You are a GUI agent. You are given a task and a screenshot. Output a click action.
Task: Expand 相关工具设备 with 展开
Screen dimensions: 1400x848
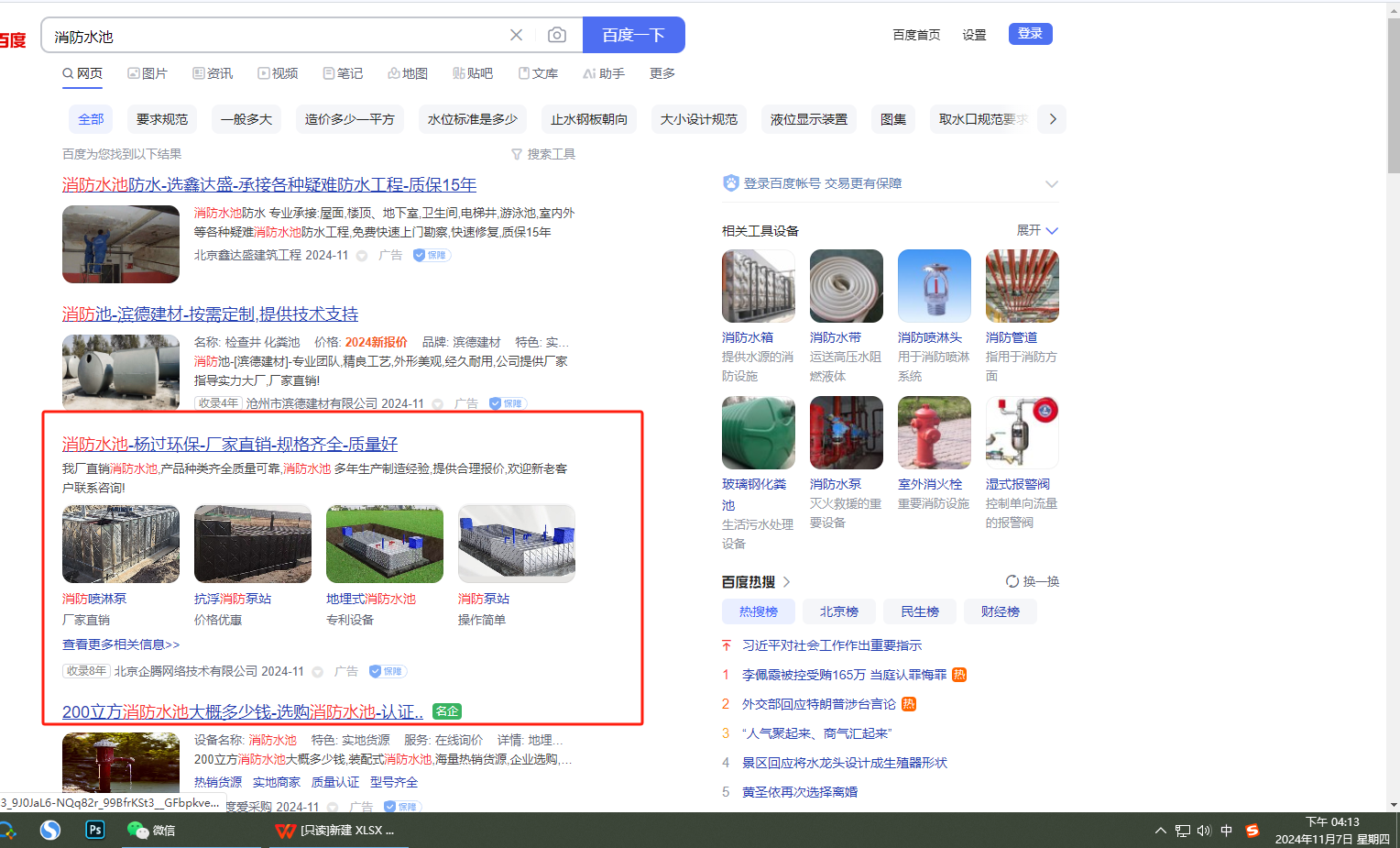[x=1037, y=230]
